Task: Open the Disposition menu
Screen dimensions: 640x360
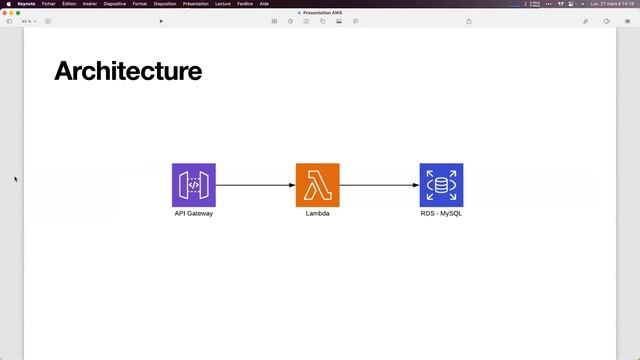Action: [165, 4]
